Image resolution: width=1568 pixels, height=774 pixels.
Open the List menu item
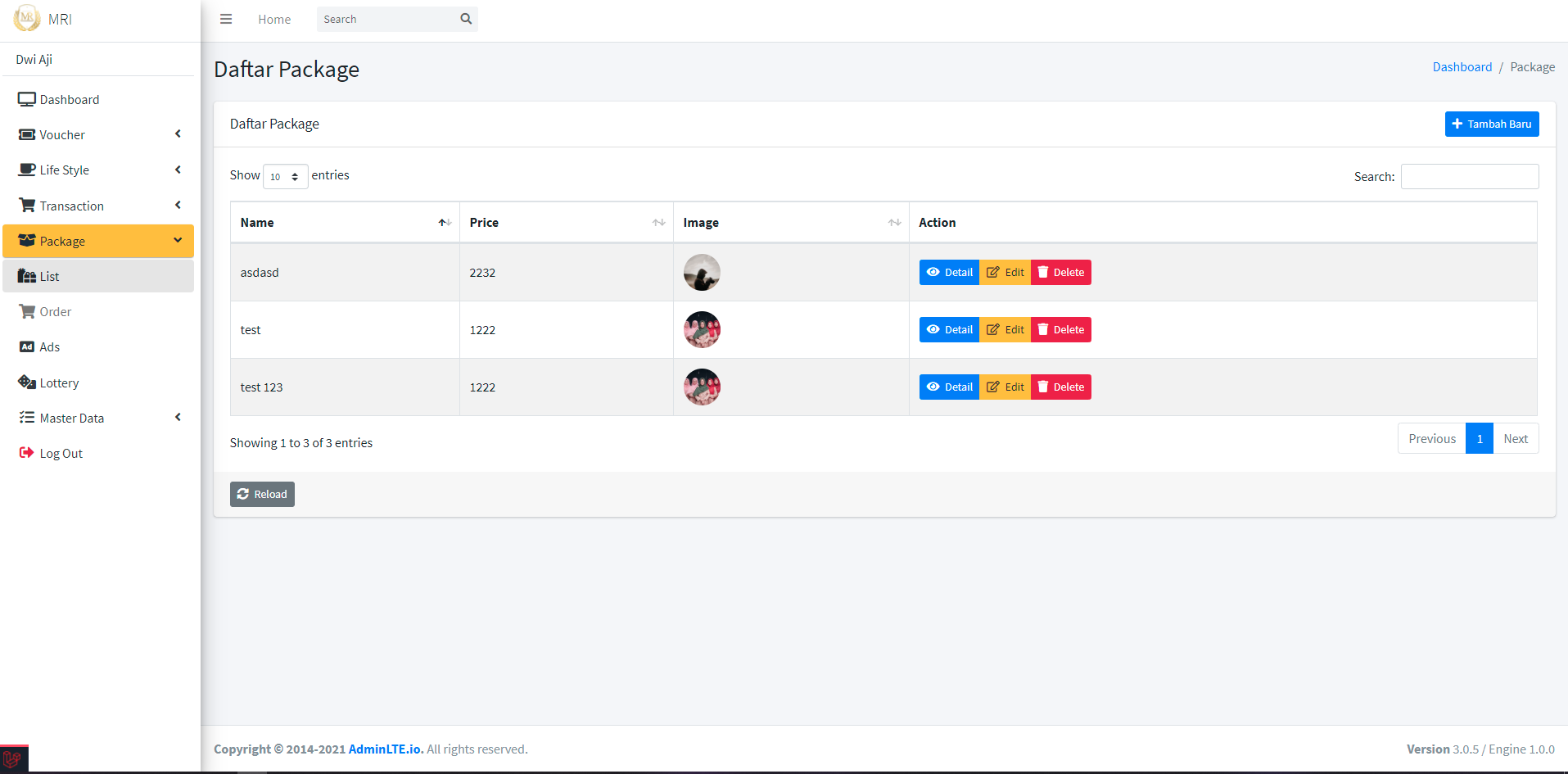pyautogui.click(x=98, y=276)
